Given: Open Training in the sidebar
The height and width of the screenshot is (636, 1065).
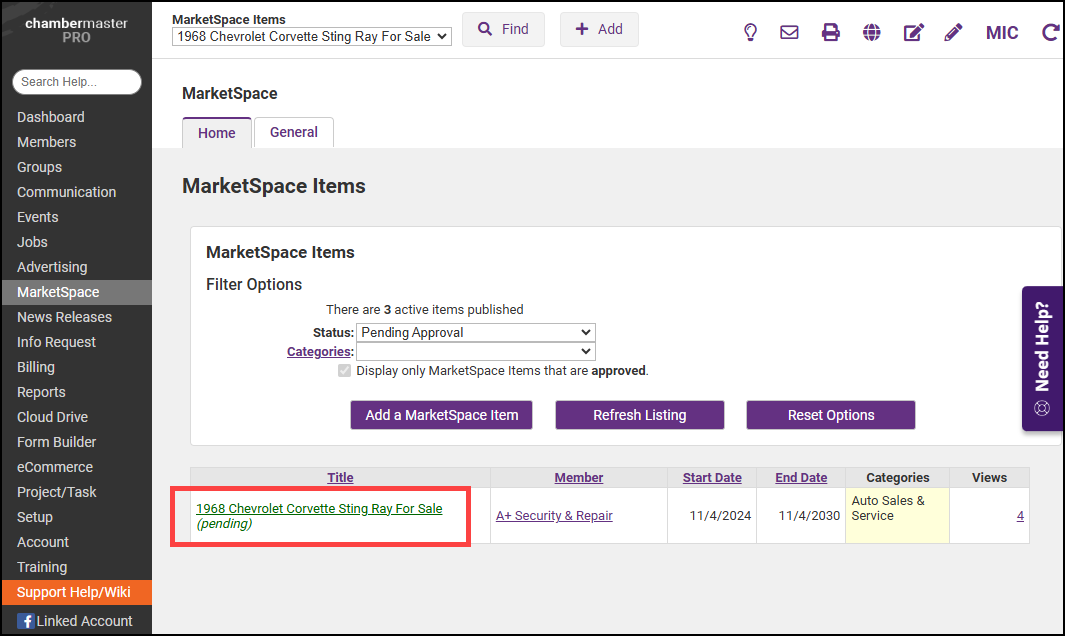Looking at the screenshot, I should tap(42, 567).
